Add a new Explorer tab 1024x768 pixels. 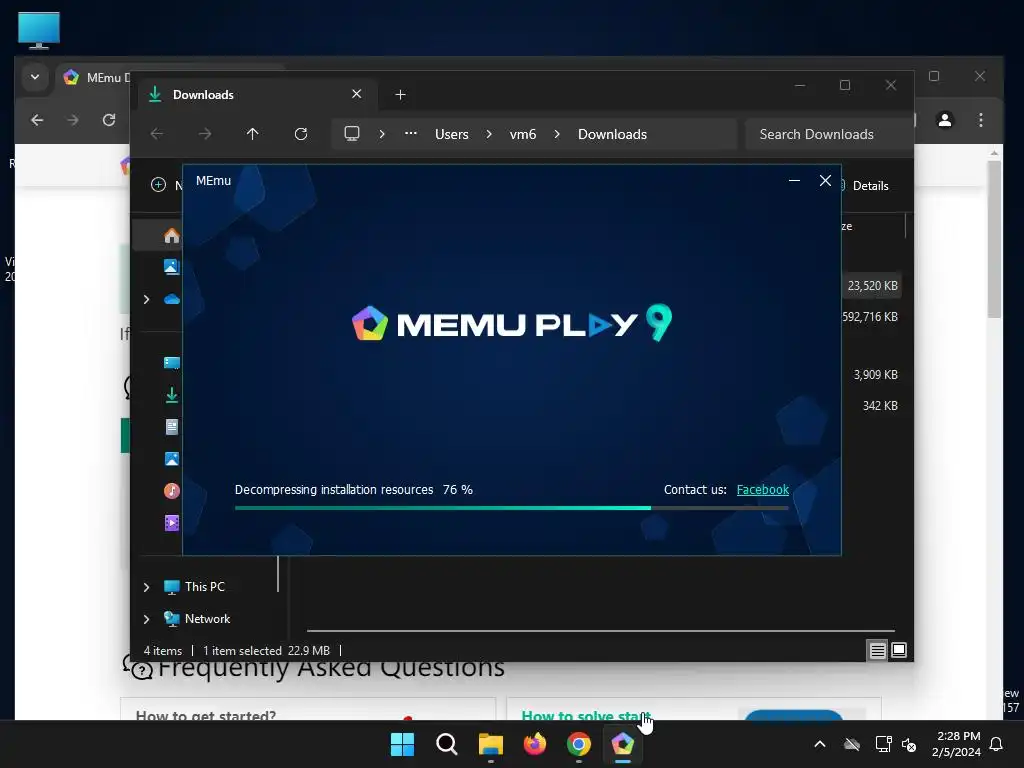tap(400, 95)
